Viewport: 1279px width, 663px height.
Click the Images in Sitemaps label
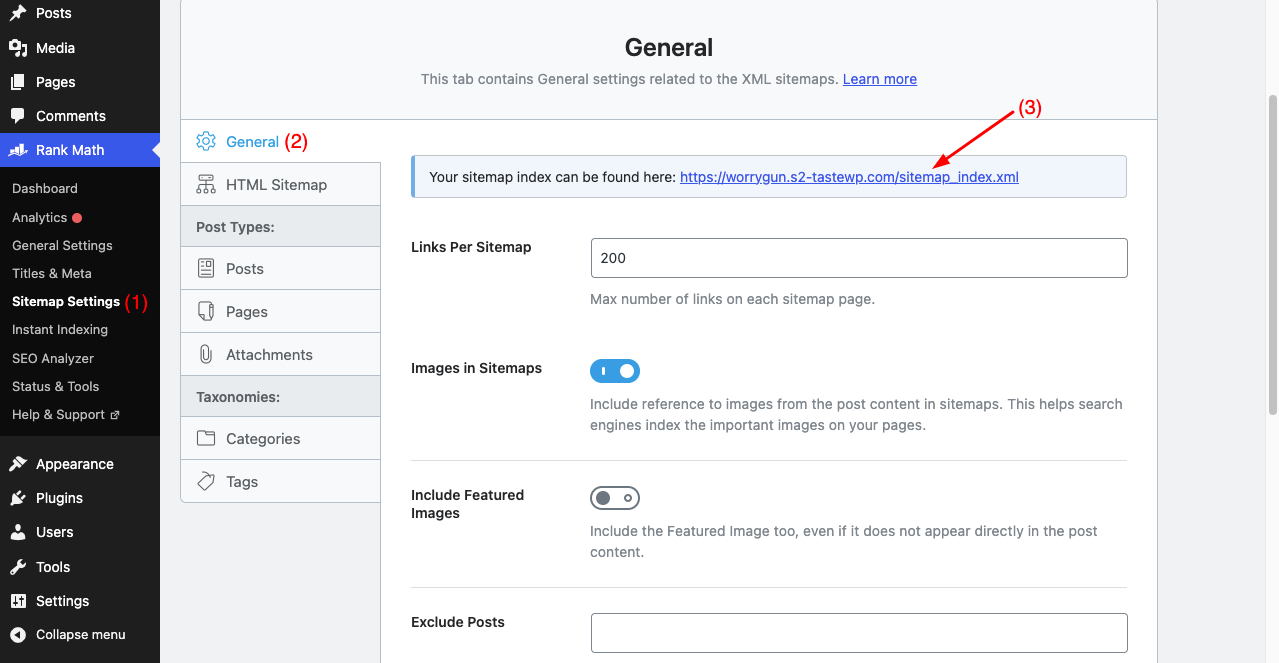tap(476, 368)
